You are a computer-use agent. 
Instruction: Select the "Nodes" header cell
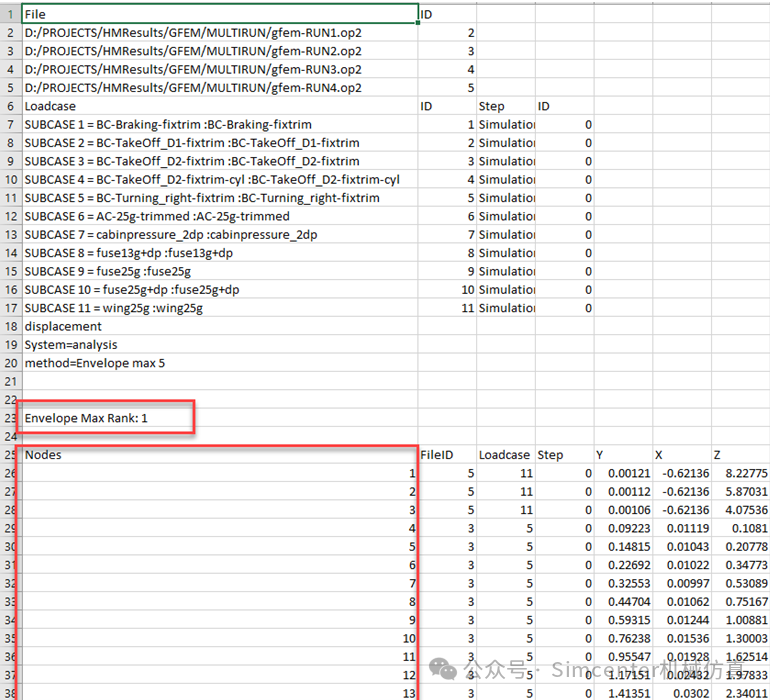(218, 455)
